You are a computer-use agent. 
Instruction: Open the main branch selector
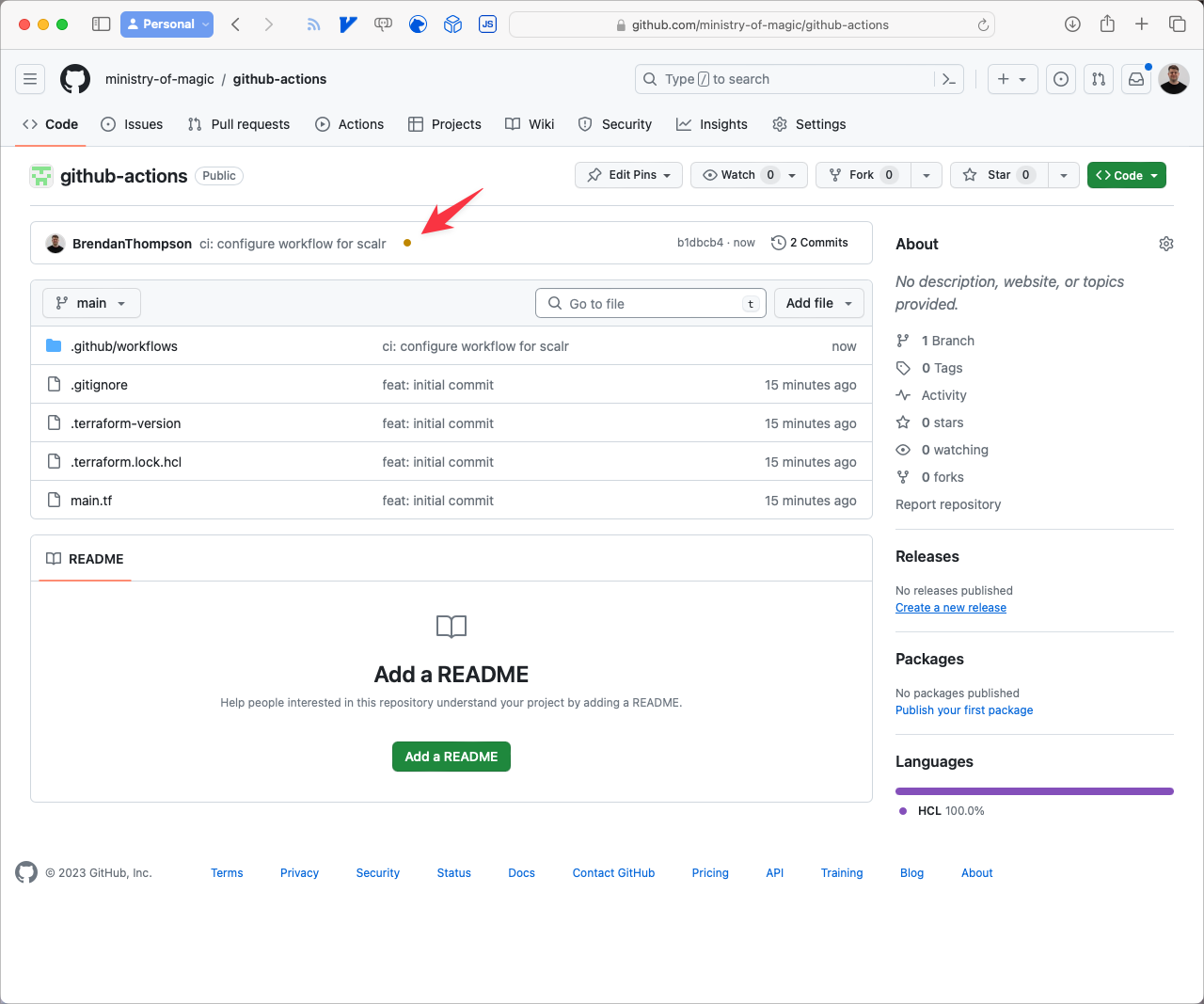[91, 303]
